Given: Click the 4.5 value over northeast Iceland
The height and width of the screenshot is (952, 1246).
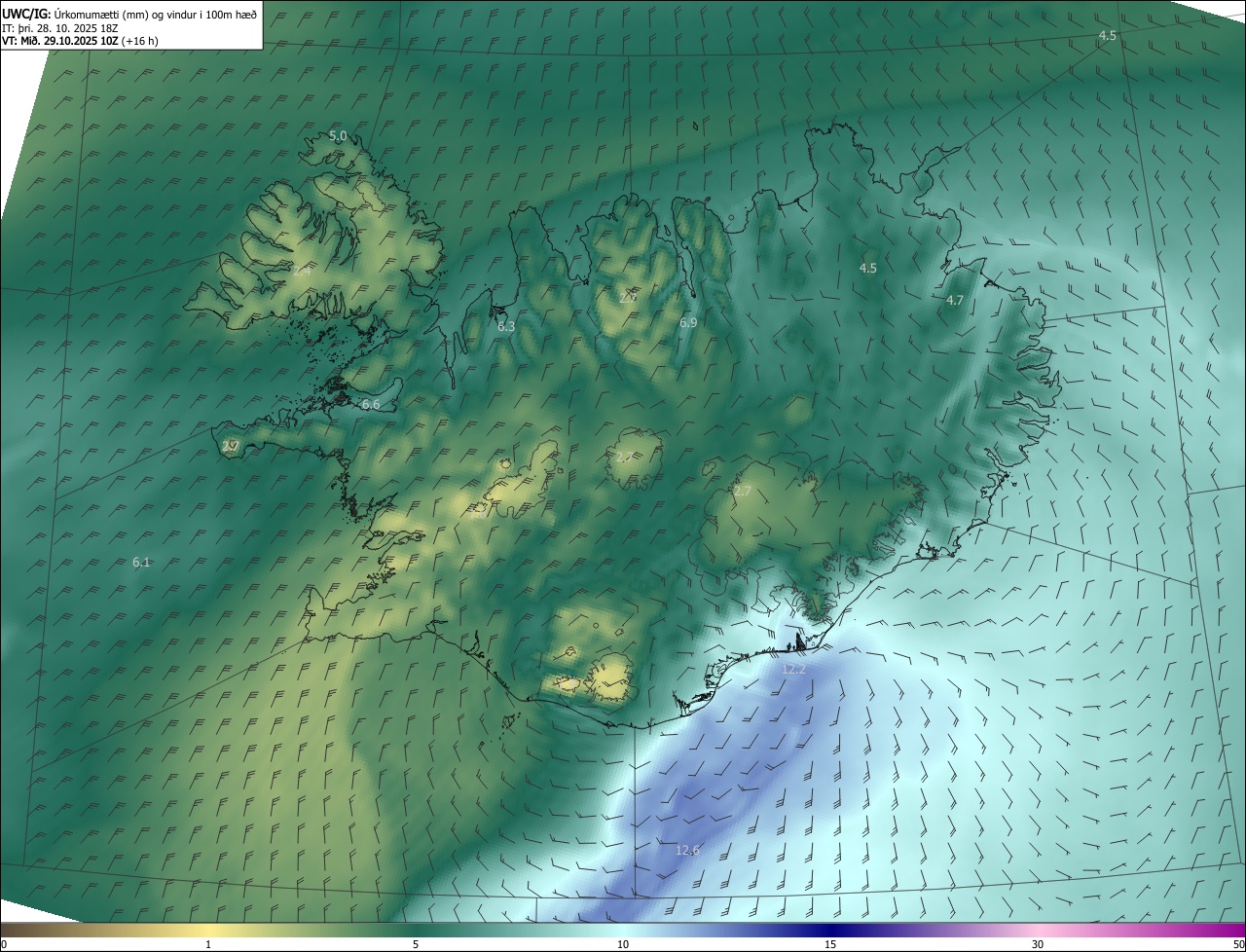Looking at the screenshot, I should tap(868, 268).
